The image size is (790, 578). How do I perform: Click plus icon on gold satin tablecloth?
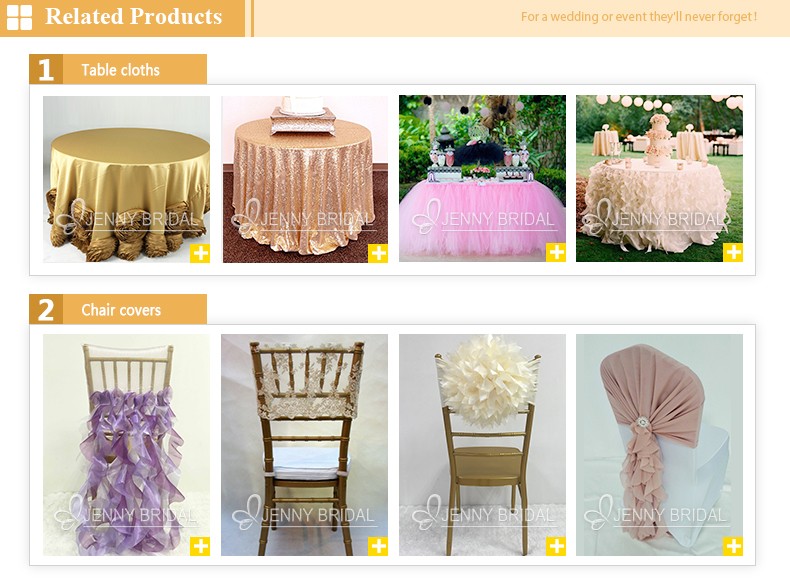(200, 253)
